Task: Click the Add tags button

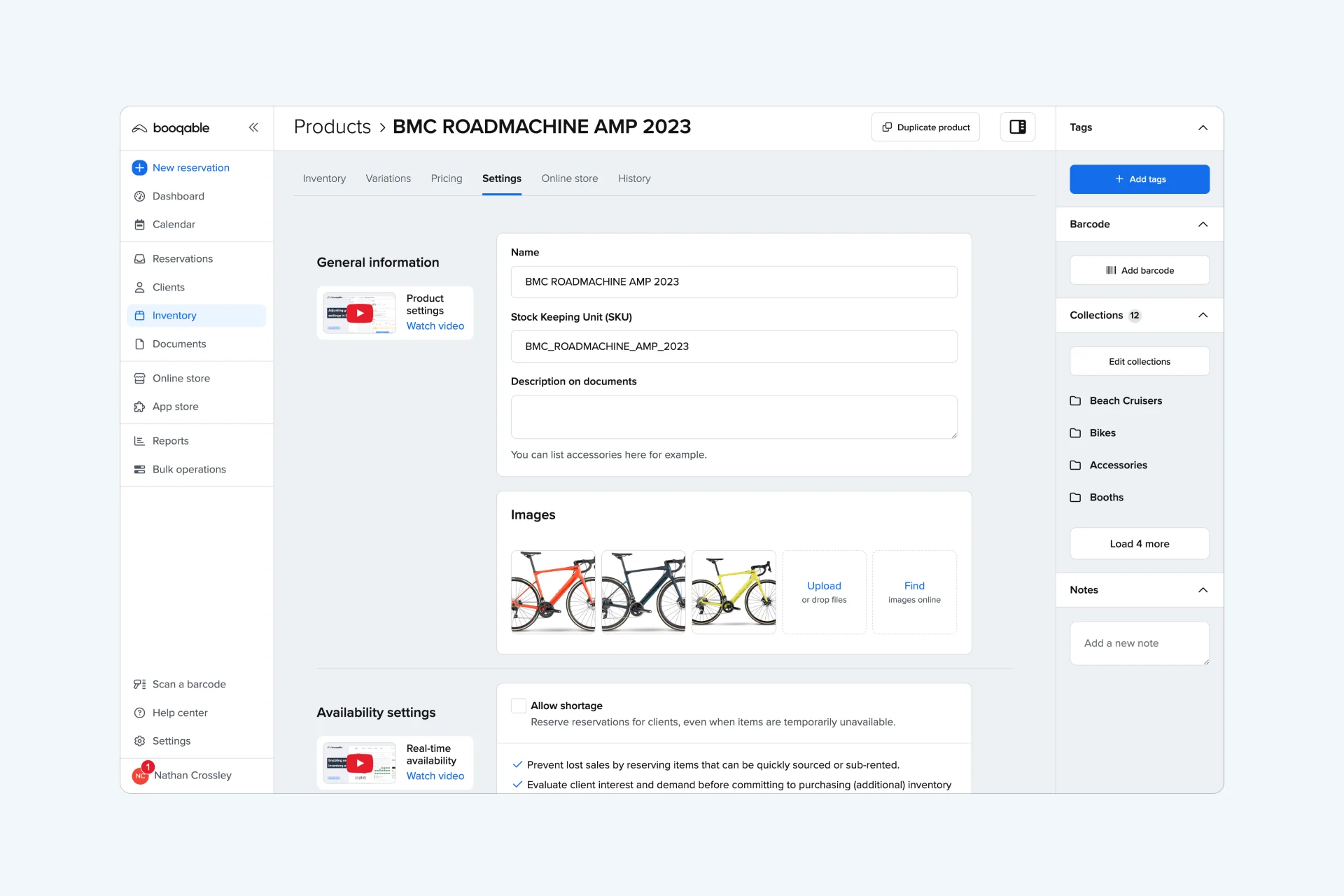Action: (1139, 180)
